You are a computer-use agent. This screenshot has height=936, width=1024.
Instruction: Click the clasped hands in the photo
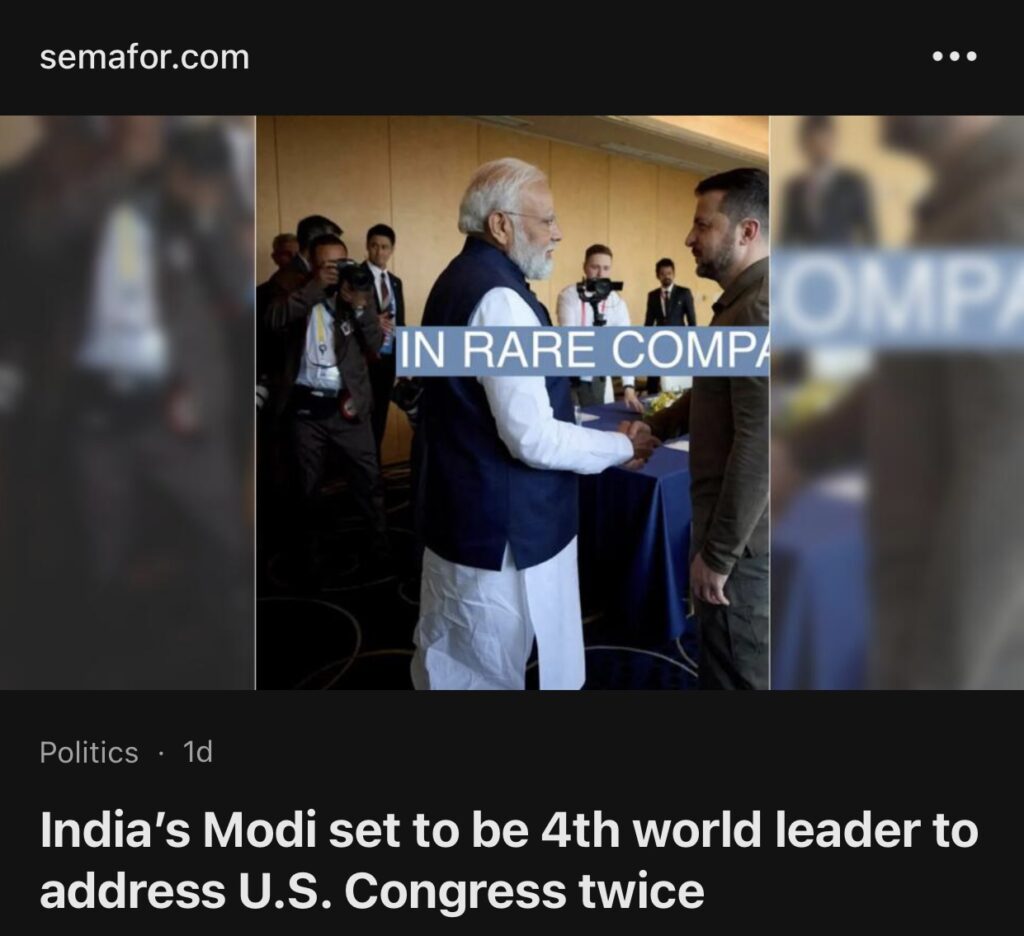click(x=639, y=445)
